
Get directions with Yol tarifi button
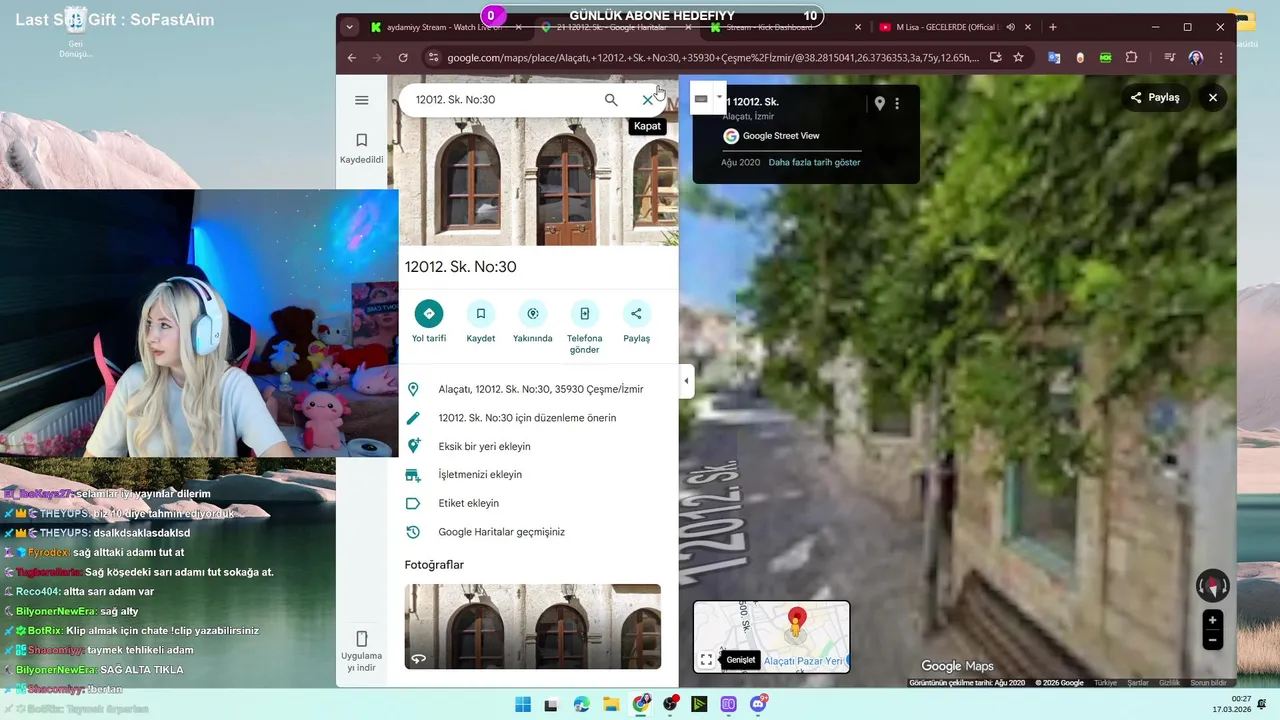[429, 322]
